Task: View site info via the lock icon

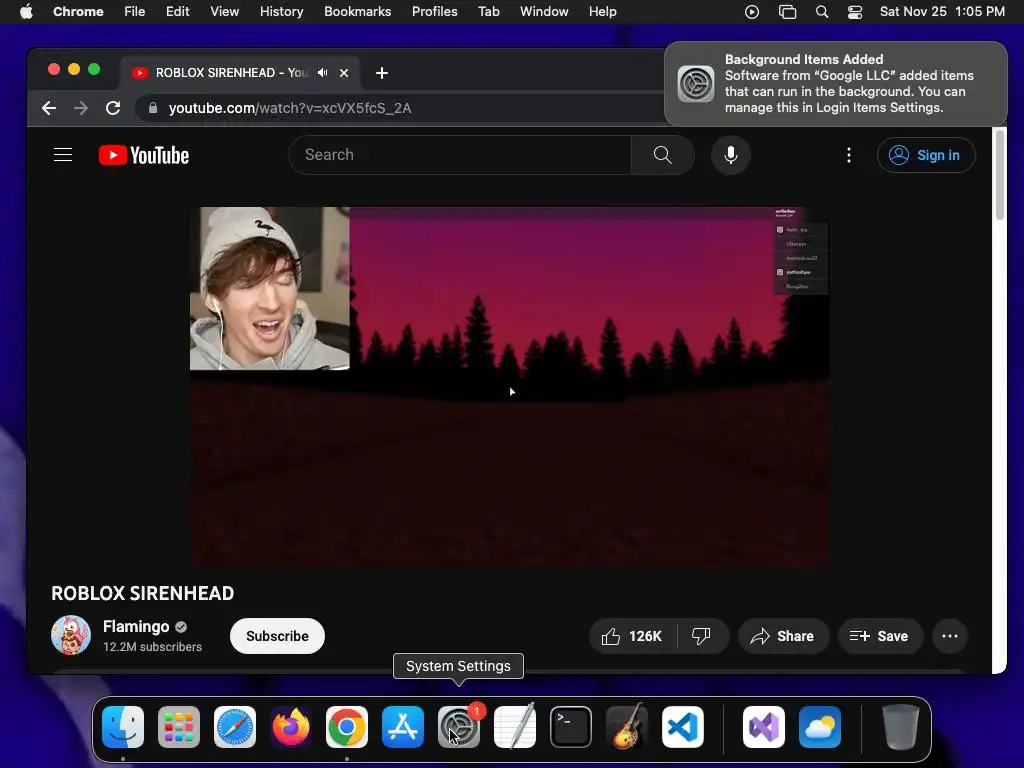Action: (153, 108)
